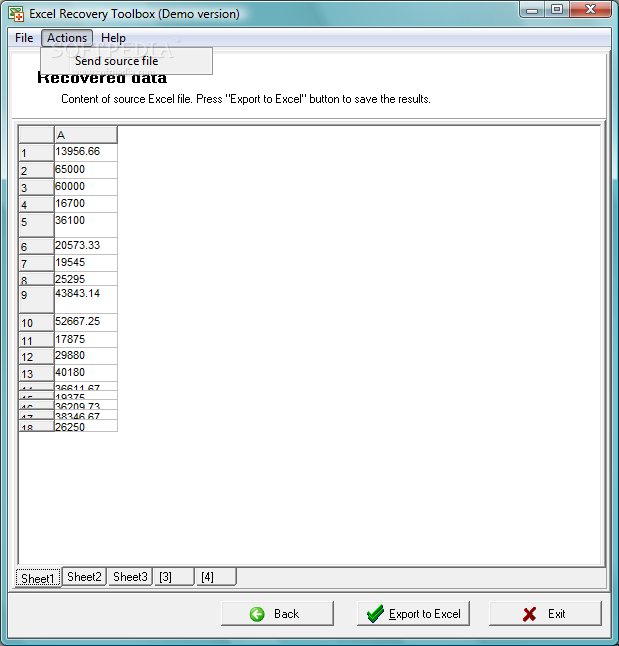
Task: Select row header 5
Action: [x=37, y=225]
